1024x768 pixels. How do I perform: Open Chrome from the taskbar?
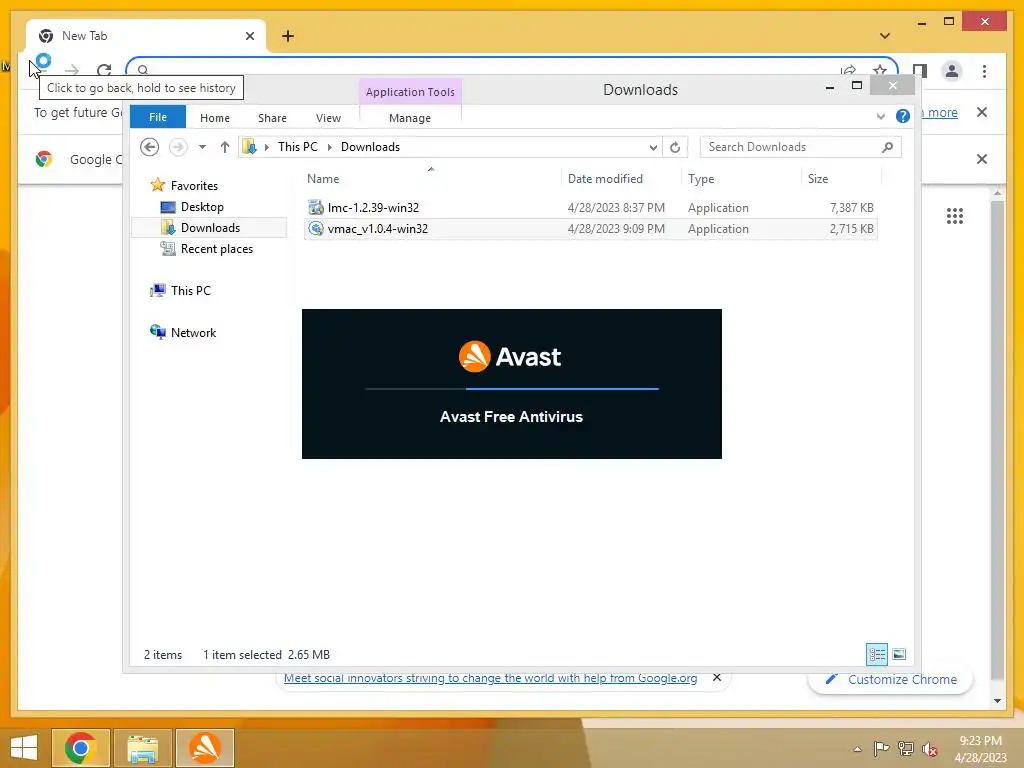80,748
